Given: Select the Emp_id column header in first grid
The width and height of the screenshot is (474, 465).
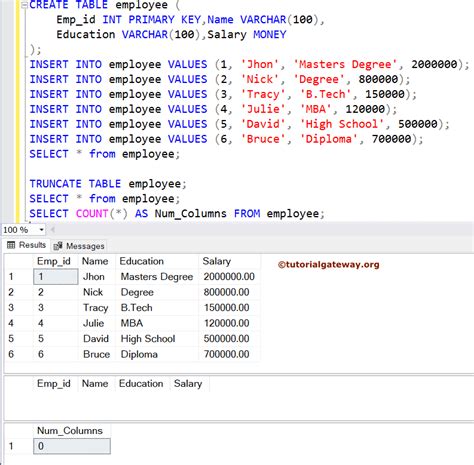Looking at the screenshot, I should pos(54,261).
